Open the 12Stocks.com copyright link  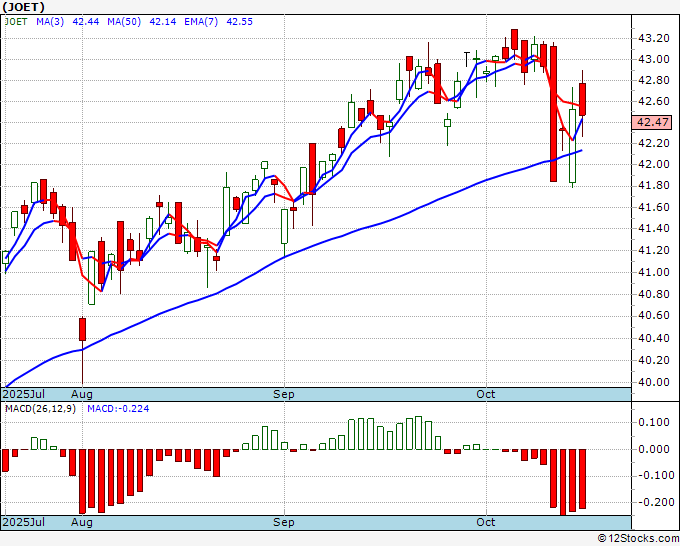[638, 539]
